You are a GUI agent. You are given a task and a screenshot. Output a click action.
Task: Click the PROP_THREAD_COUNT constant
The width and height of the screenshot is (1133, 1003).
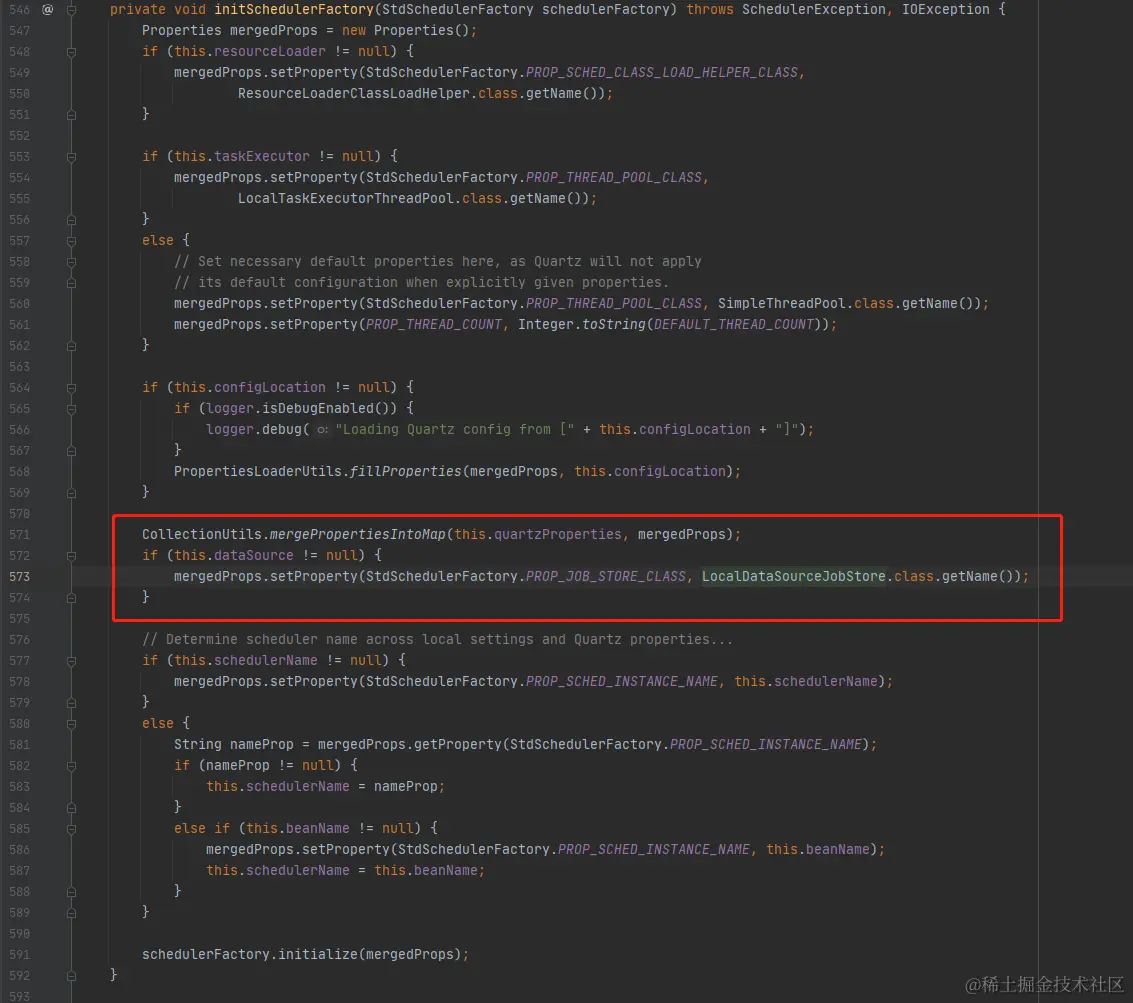click(434, 324)
